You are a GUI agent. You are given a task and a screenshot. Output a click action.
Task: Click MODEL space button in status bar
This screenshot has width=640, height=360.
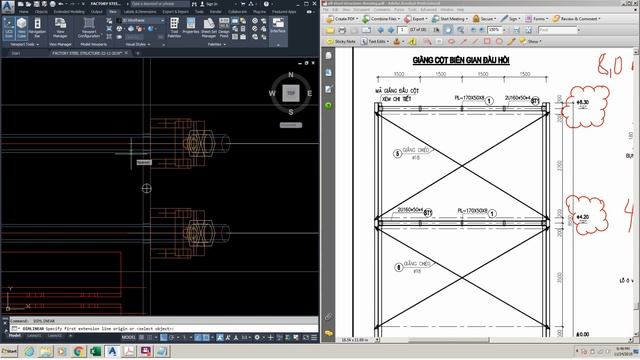click(x=128, y=338)
